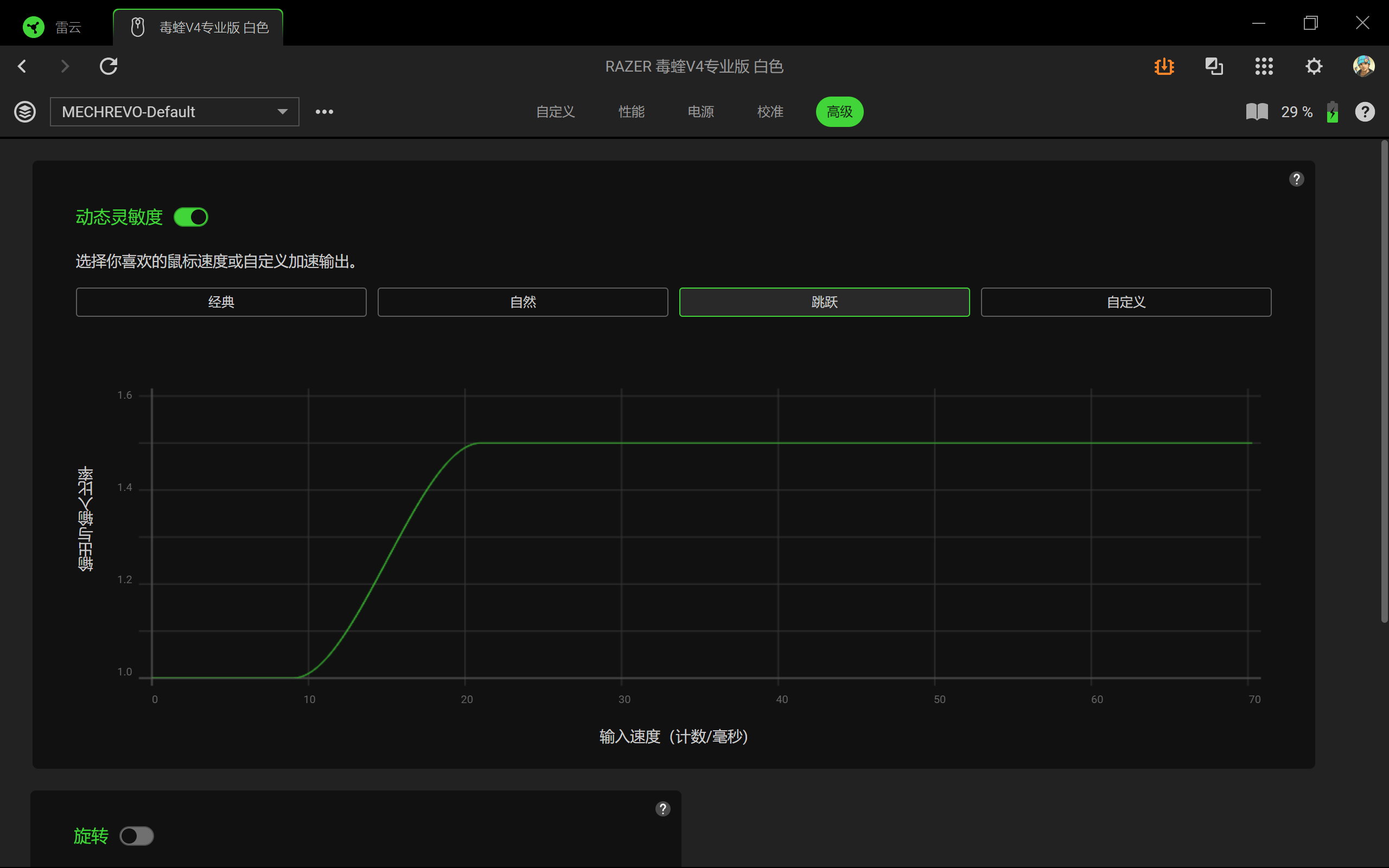Open the window switch overlay icon

[x=1214, y=67]
